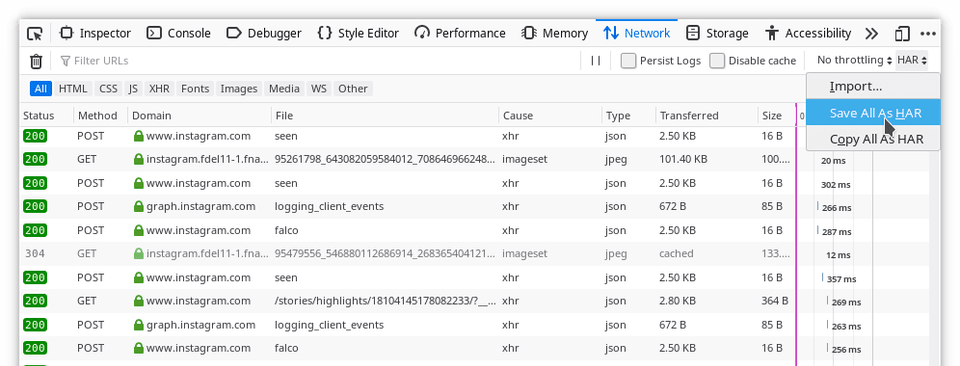This screenshot has height=366, width=960.
Task: Click the cached transferred value
Action: (676, 253)
